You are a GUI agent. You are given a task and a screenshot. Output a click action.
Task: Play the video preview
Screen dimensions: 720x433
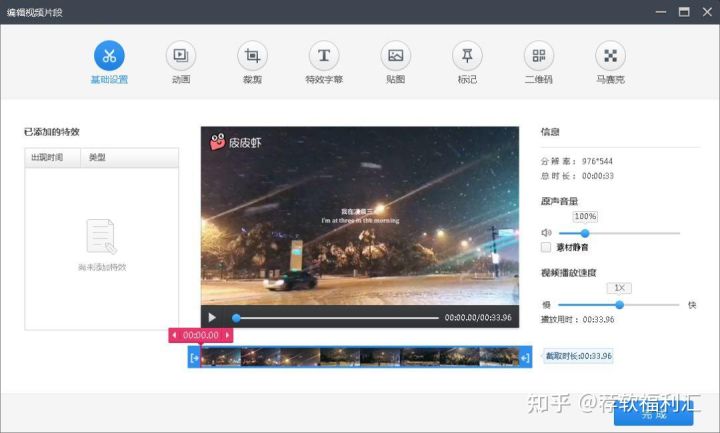coord(212,317)
